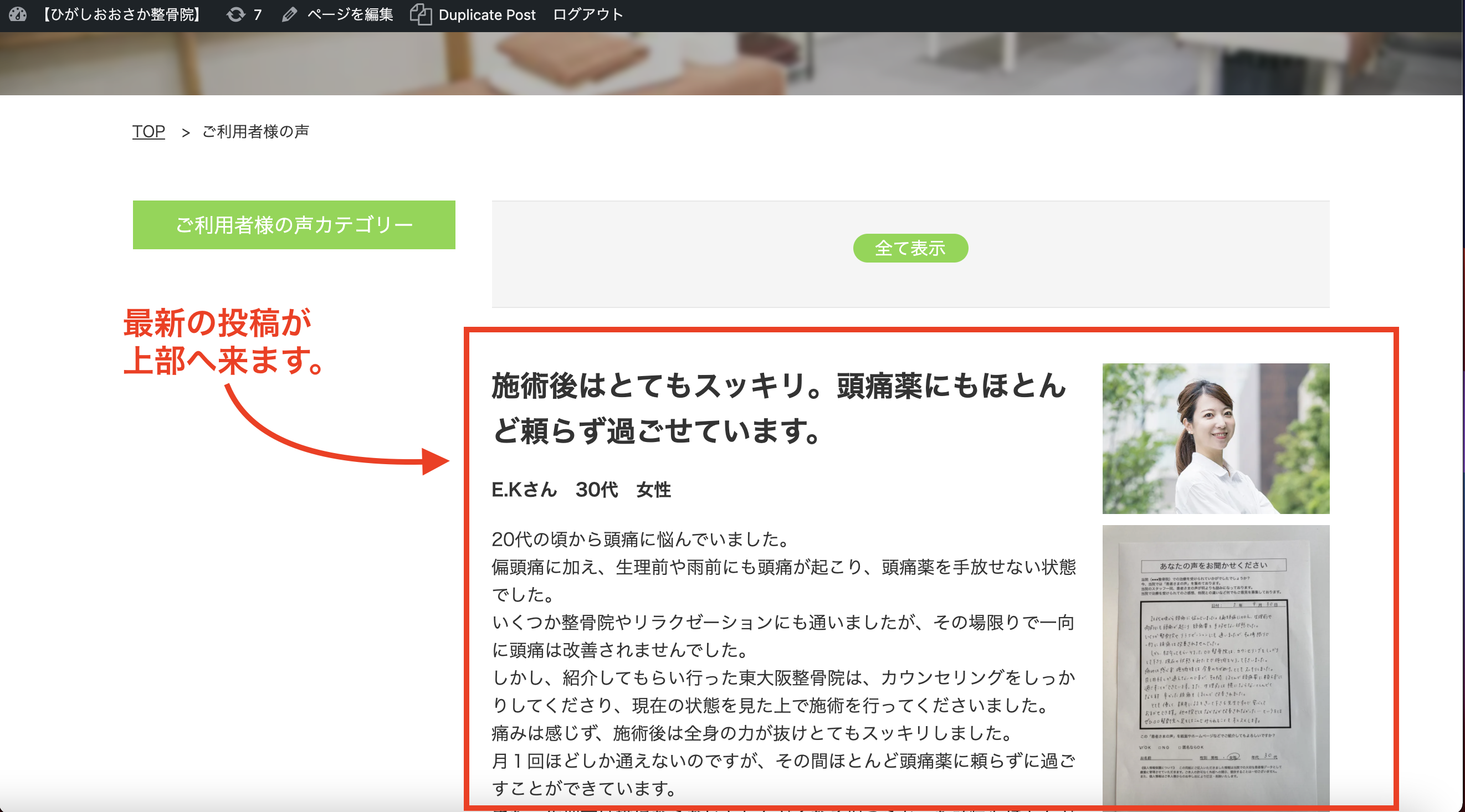This screenshot has height=812, width=1465.
Task: Choose the Duplicate Post label
Action: (x=487, y=14)
